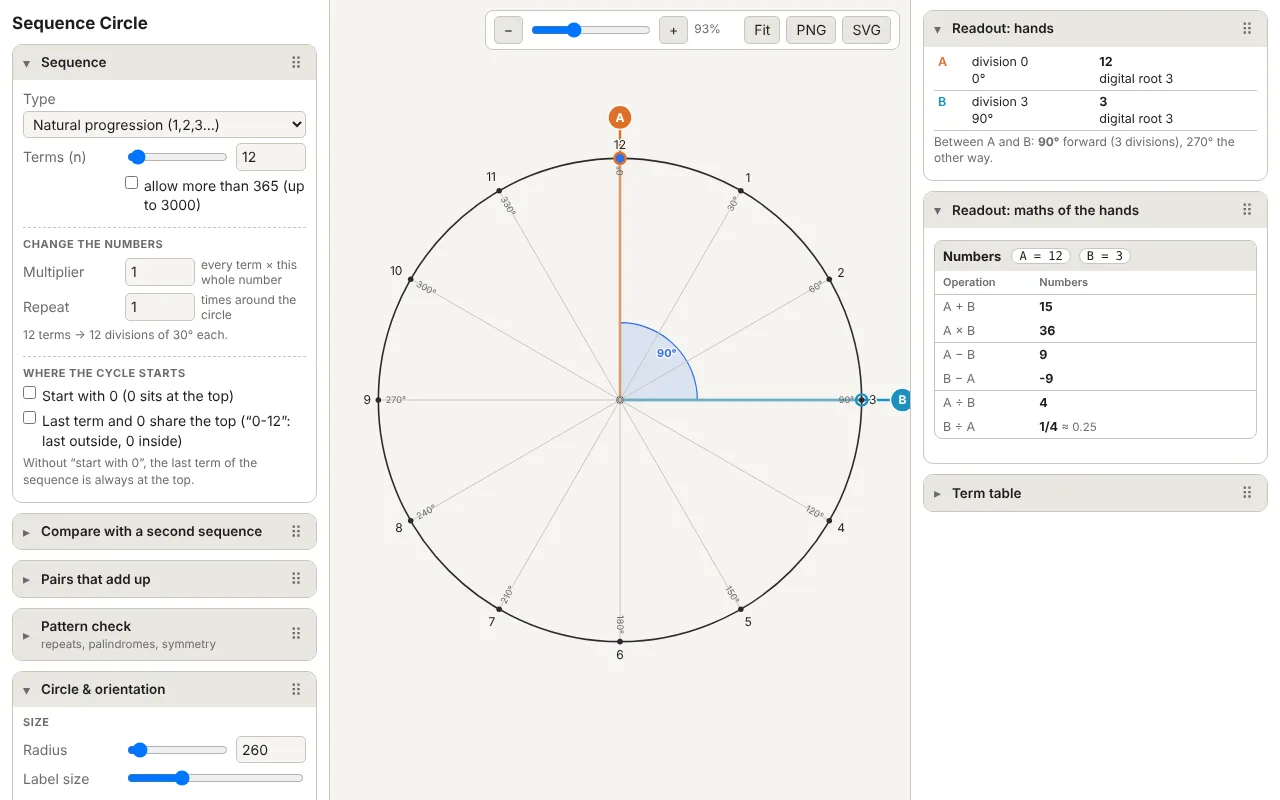1280x800 pixels.
Task: Click the drag handle of the Sequence panel
Action: click(296, 62)
